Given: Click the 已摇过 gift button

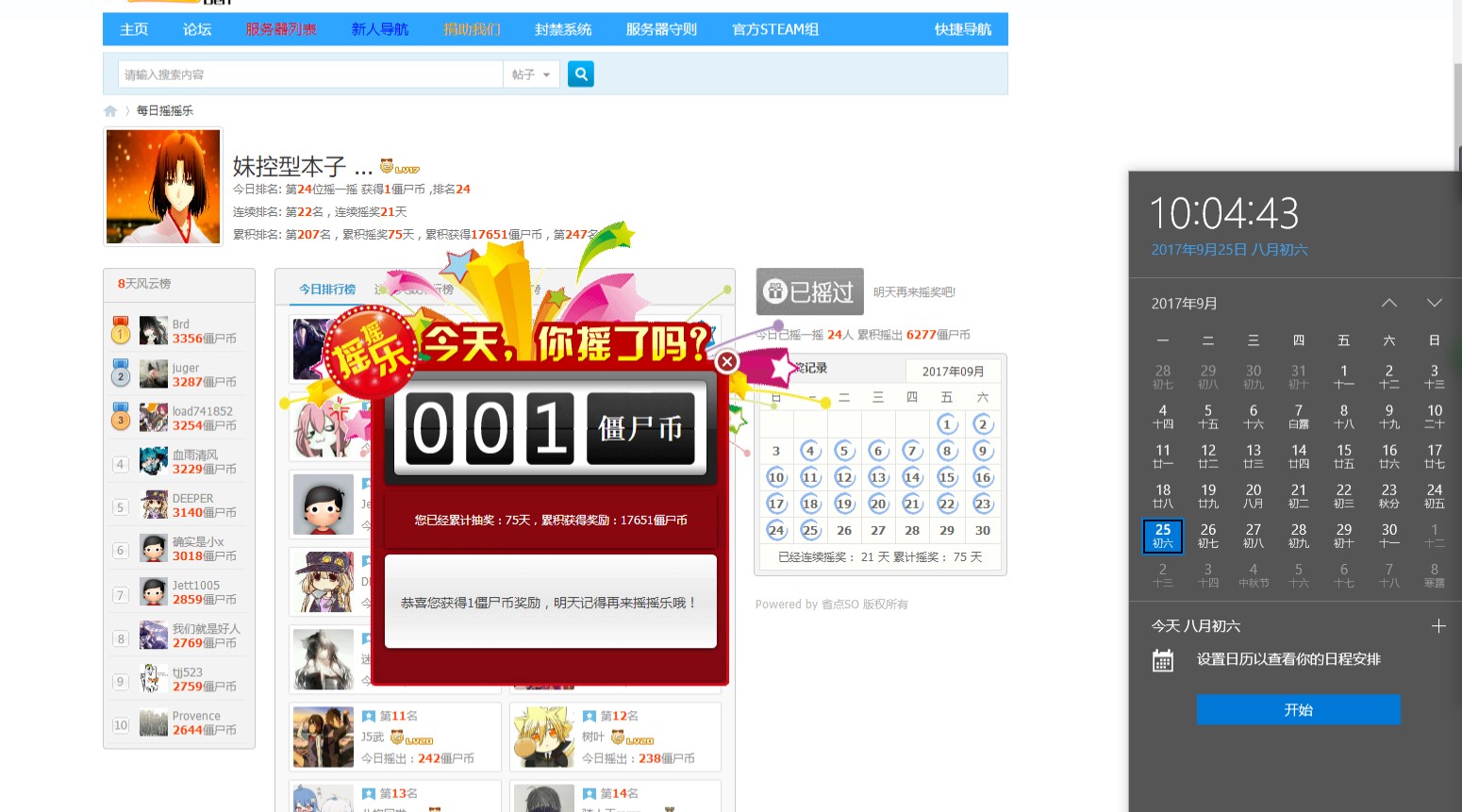Looking at the screenshot, I should [x=809, y=292].
